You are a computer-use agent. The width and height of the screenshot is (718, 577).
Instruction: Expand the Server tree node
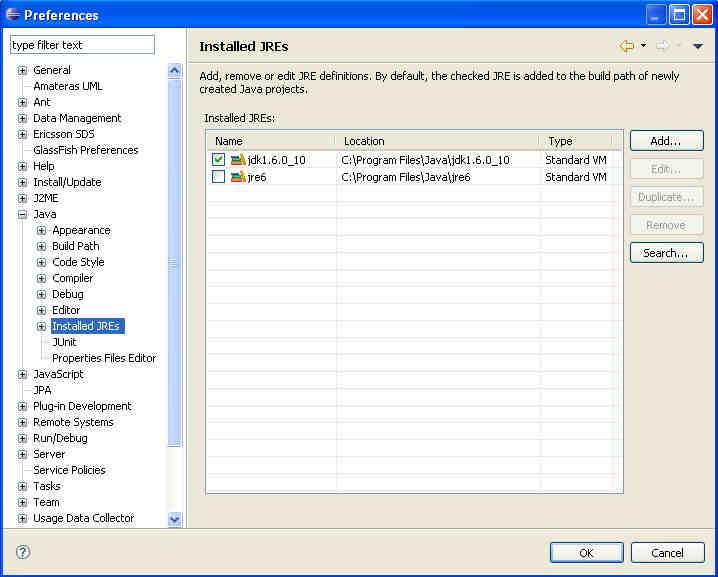pos(22,455)
